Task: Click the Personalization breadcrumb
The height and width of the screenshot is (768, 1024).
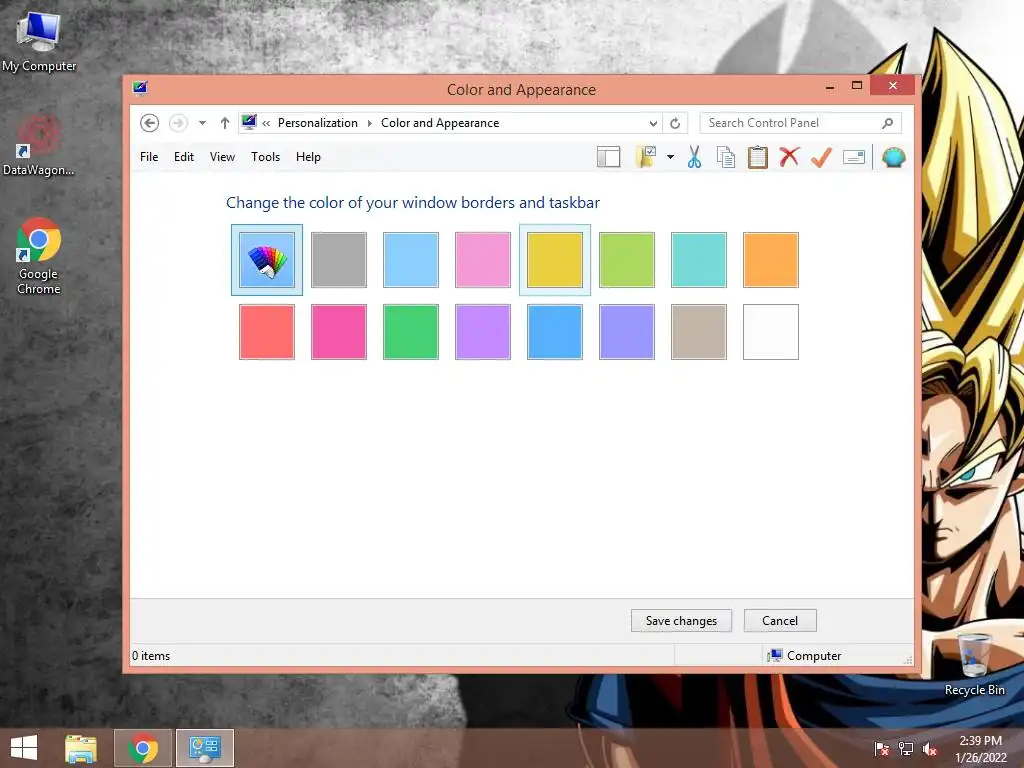Action: pyautogui.click(x=317, y=123)
